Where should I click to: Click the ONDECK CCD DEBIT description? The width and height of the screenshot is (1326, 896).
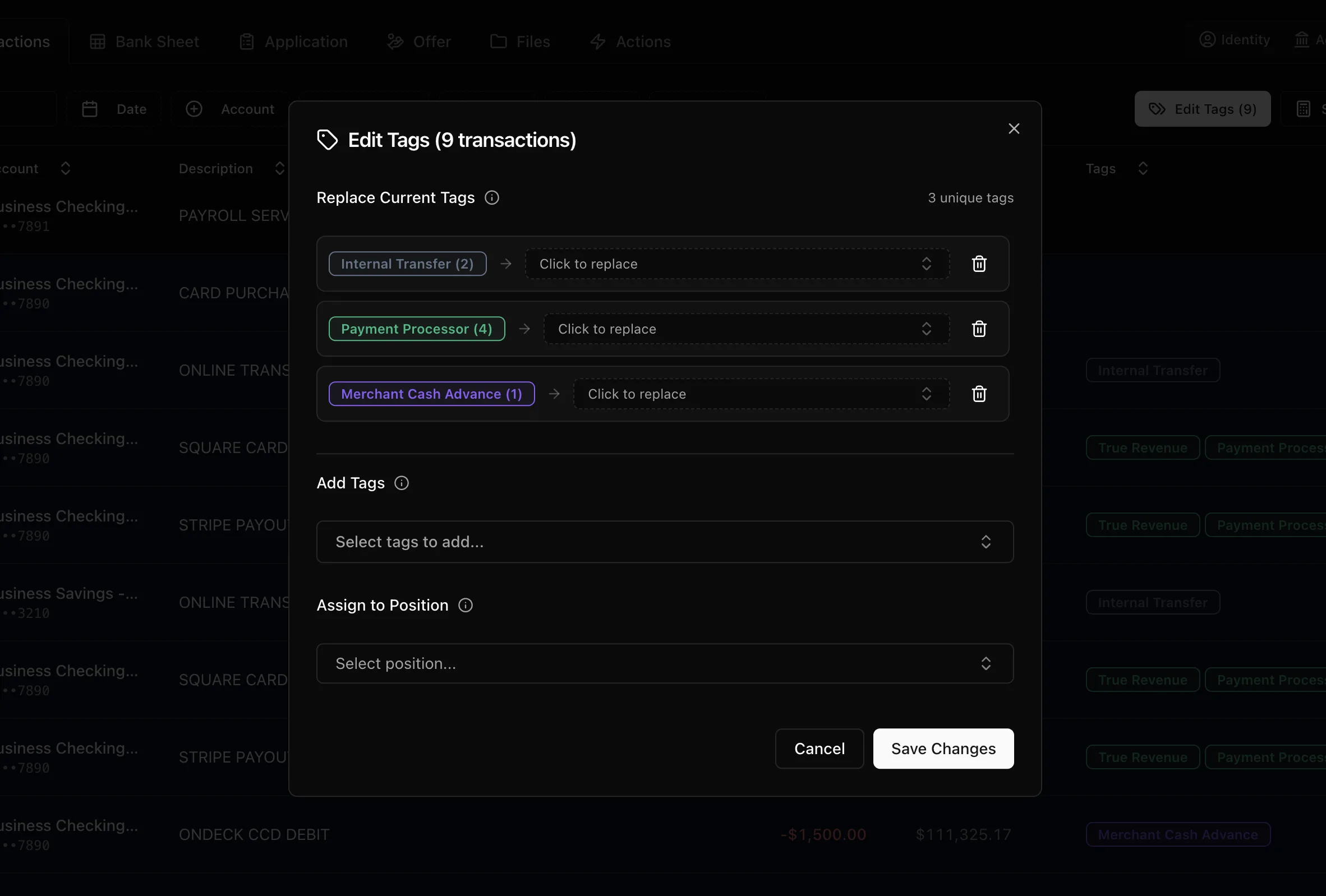coord(254,834)
